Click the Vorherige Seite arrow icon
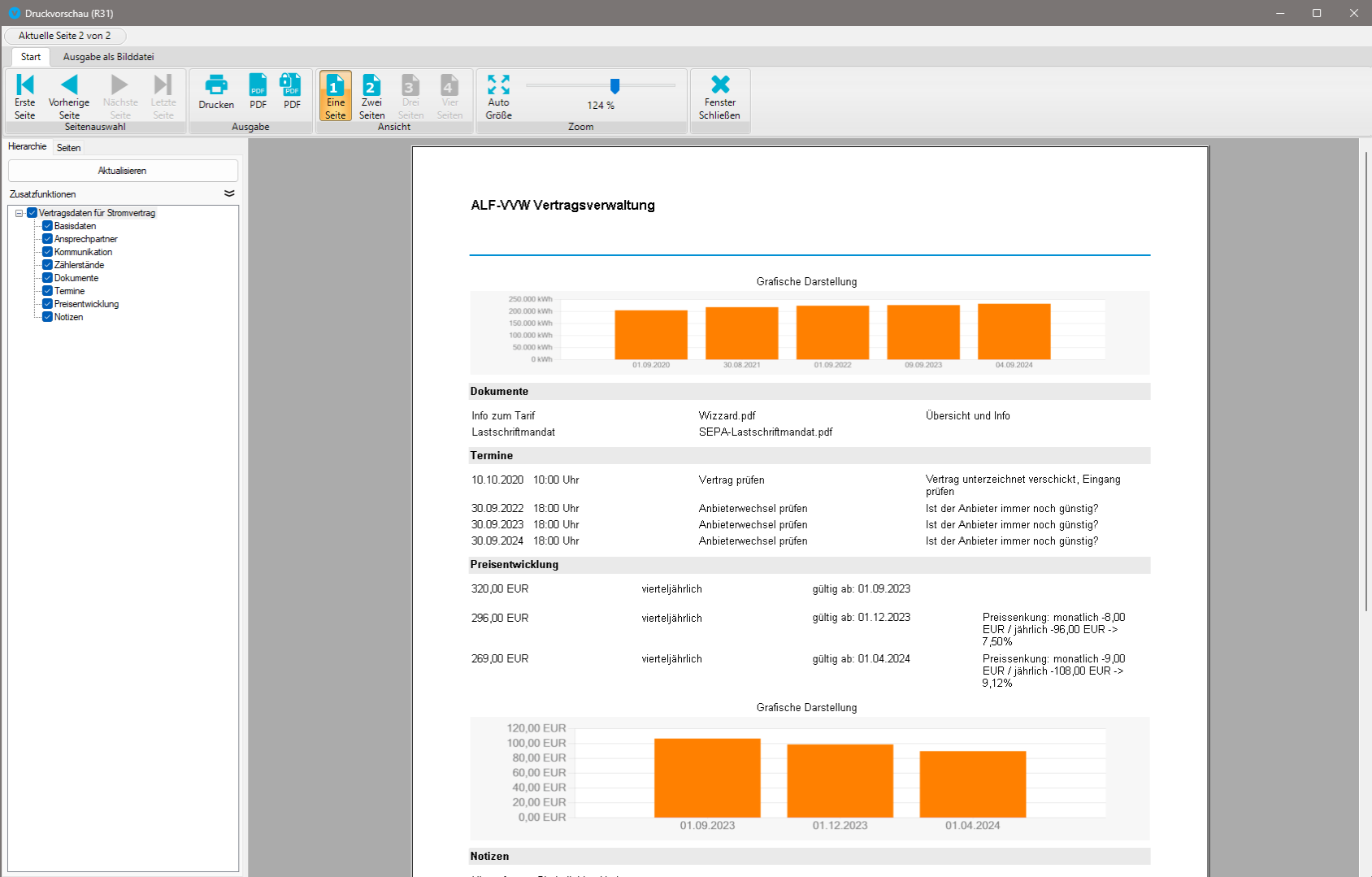 coord(69,85)
